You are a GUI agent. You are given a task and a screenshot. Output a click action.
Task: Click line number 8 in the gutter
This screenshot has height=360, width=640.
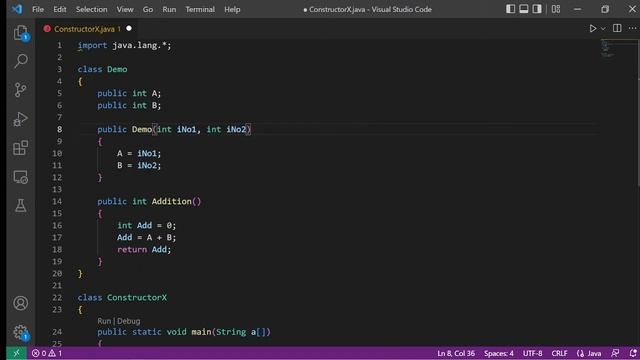coord(60,129)
